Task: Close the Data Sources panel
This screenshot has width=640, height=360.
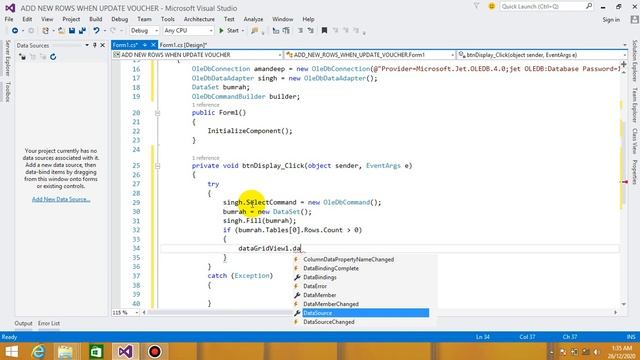Action: 102,45
